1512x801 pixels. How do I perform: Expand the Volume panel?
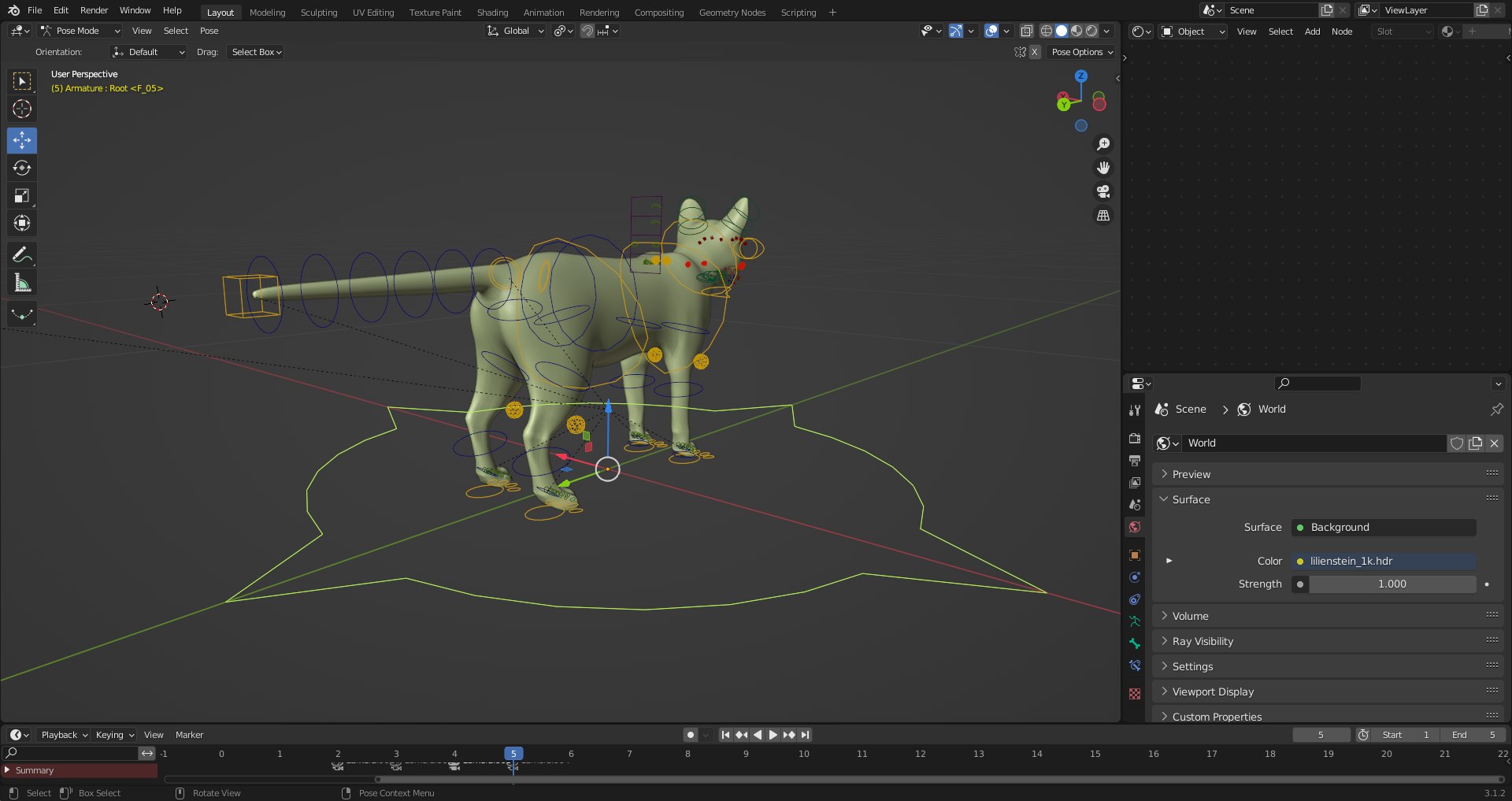(x=1328, y=616)
